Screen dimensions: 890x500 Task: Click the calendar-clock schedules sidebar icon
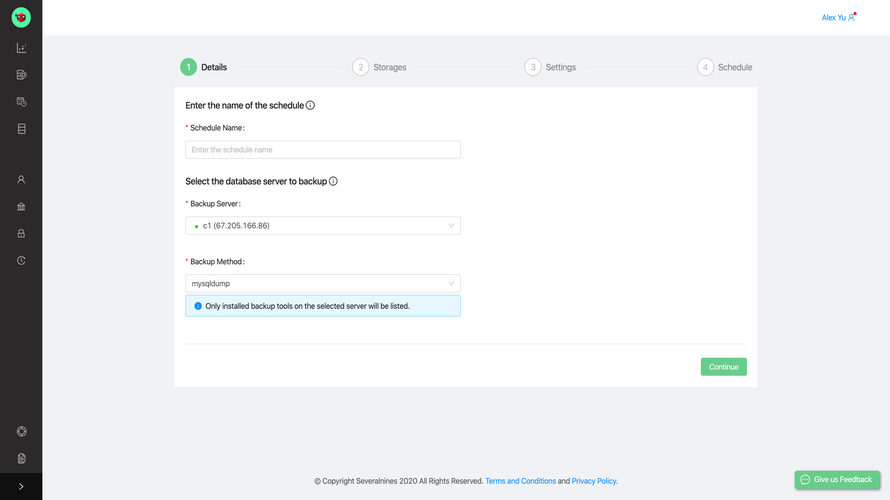[x=21, y=101]
